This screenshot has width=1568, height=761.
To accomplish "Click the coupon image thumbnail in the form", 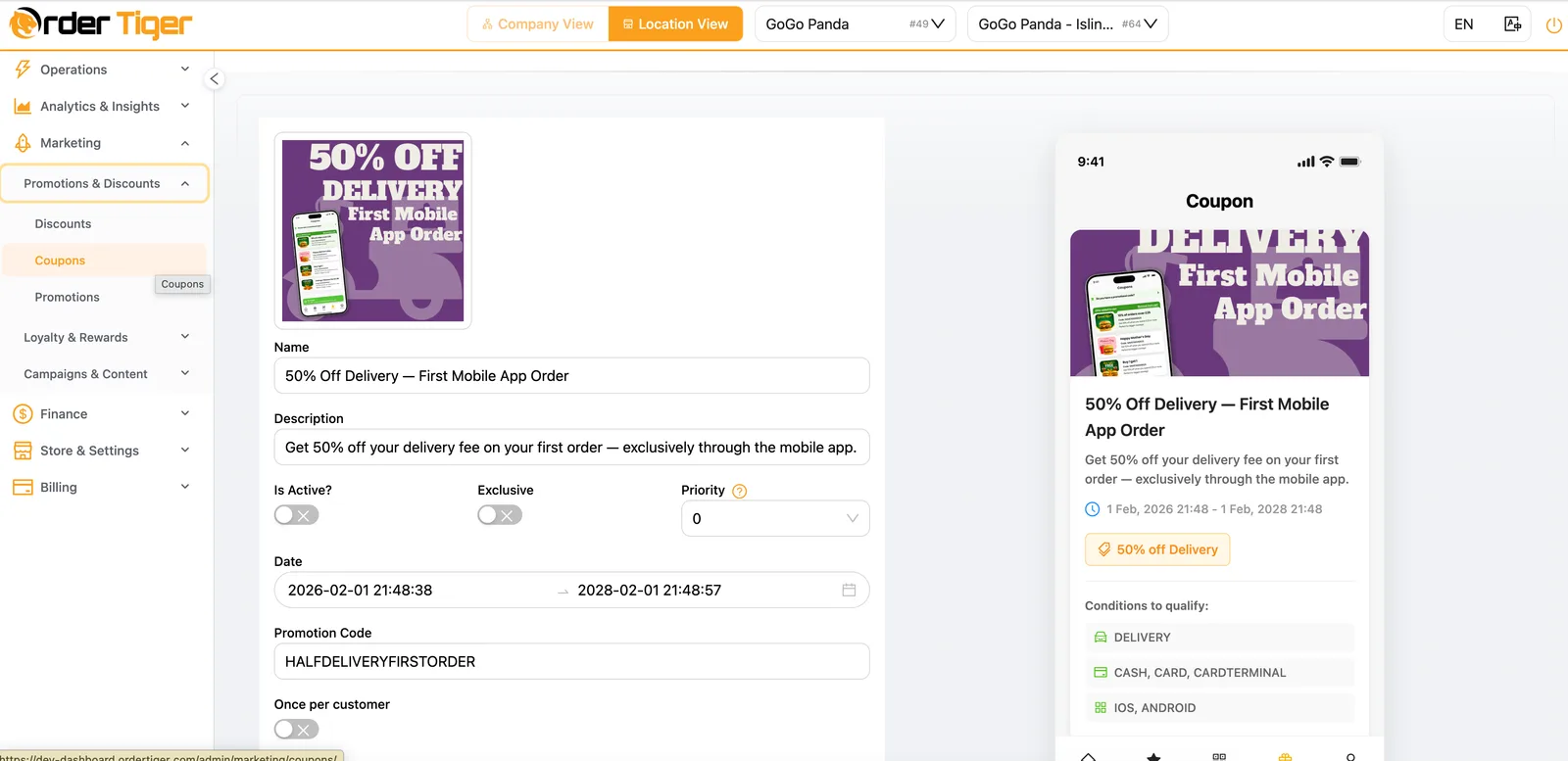I will [x=372, y=231].
